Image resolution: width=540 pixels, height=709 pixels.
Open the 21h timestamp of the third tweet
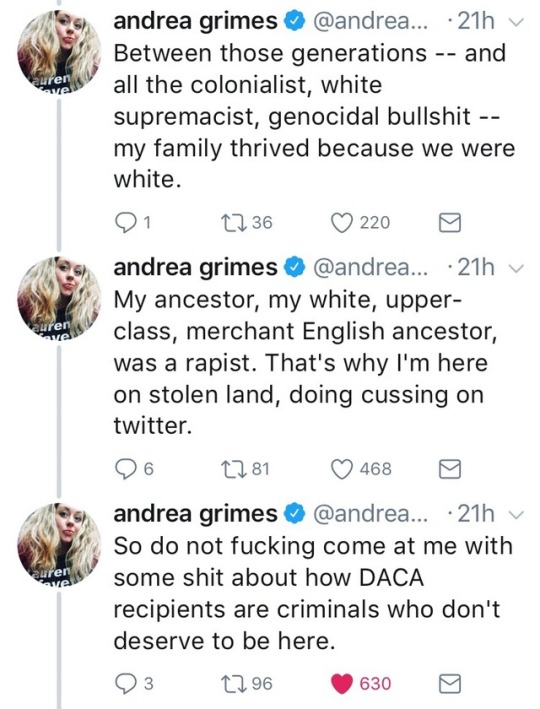[x=475, y=514]
